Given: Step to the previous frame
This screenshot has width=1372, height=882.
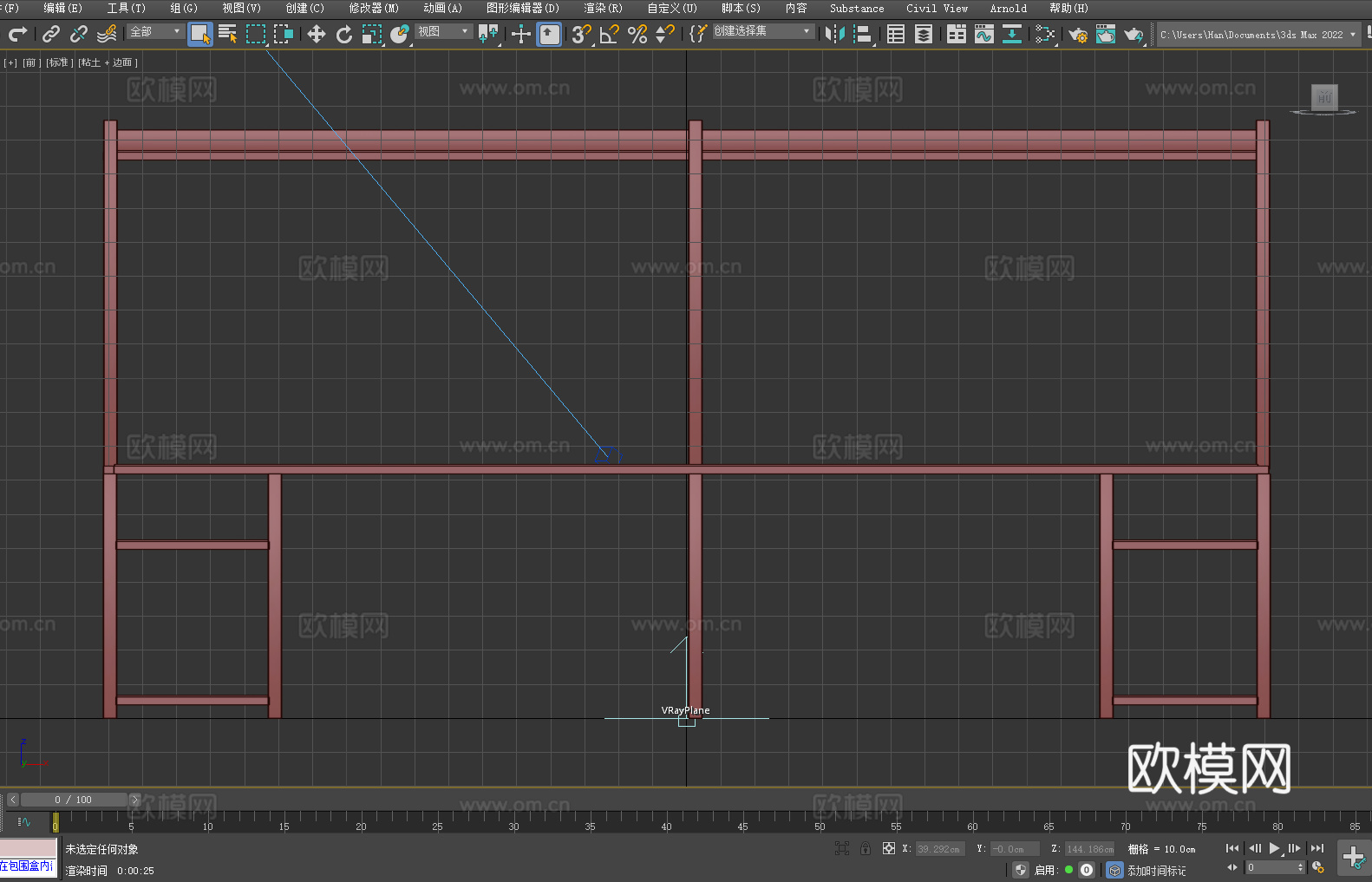Looking at the screenshot, I should coord(1255,848).
